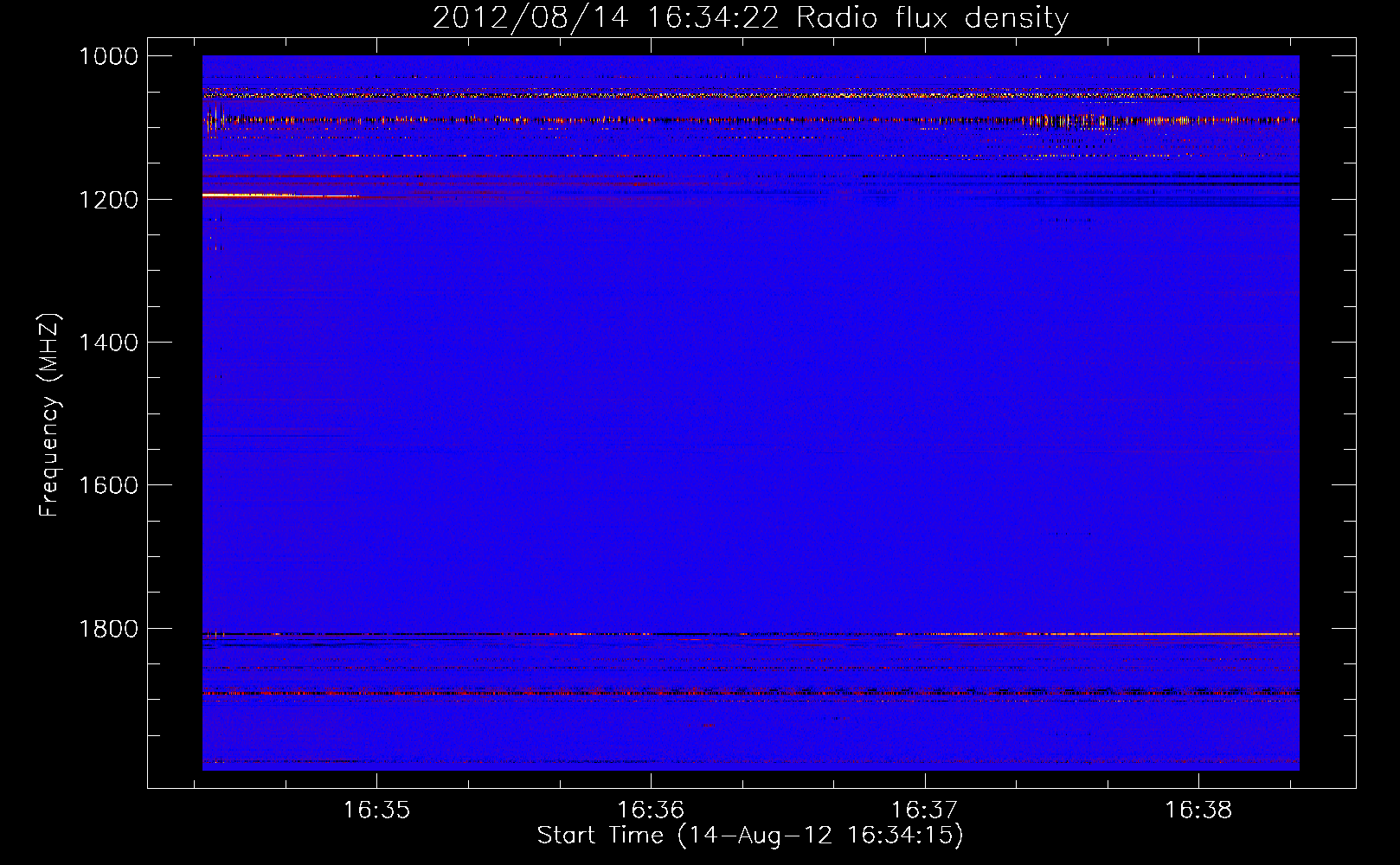The image size is (1400, 865).
Task: Select the 1000 frequency tick label
Action: tap(108, 56)
